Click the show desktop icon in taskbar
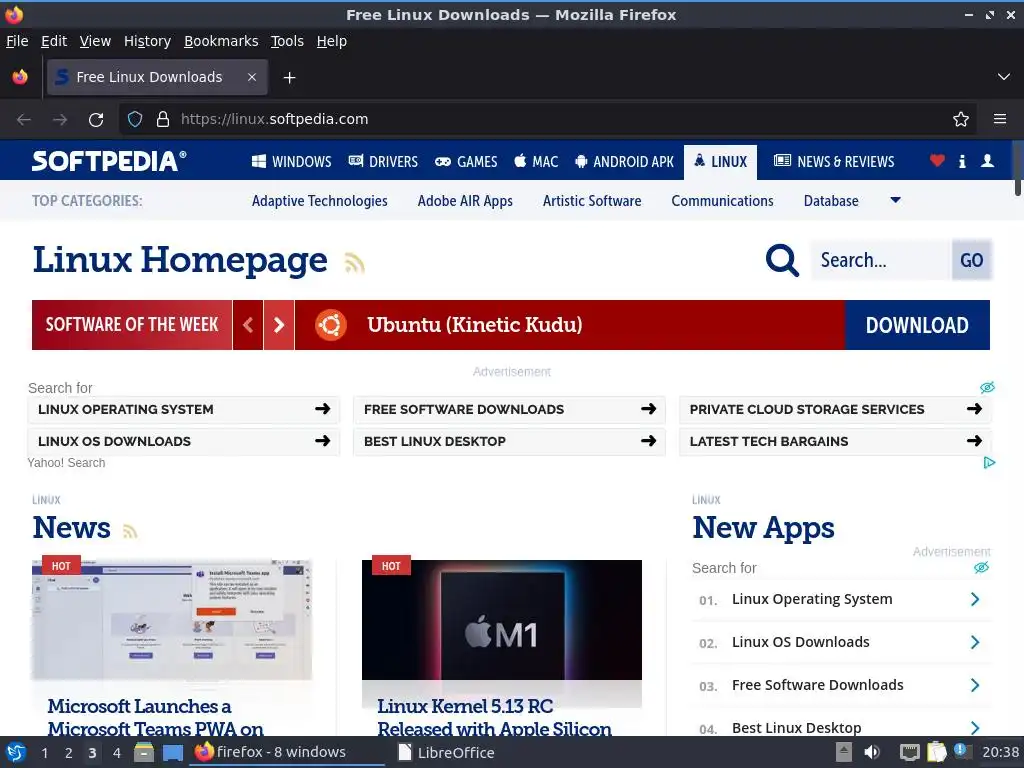The height and width of the screenshot is (768, 1024). point(173,752)
